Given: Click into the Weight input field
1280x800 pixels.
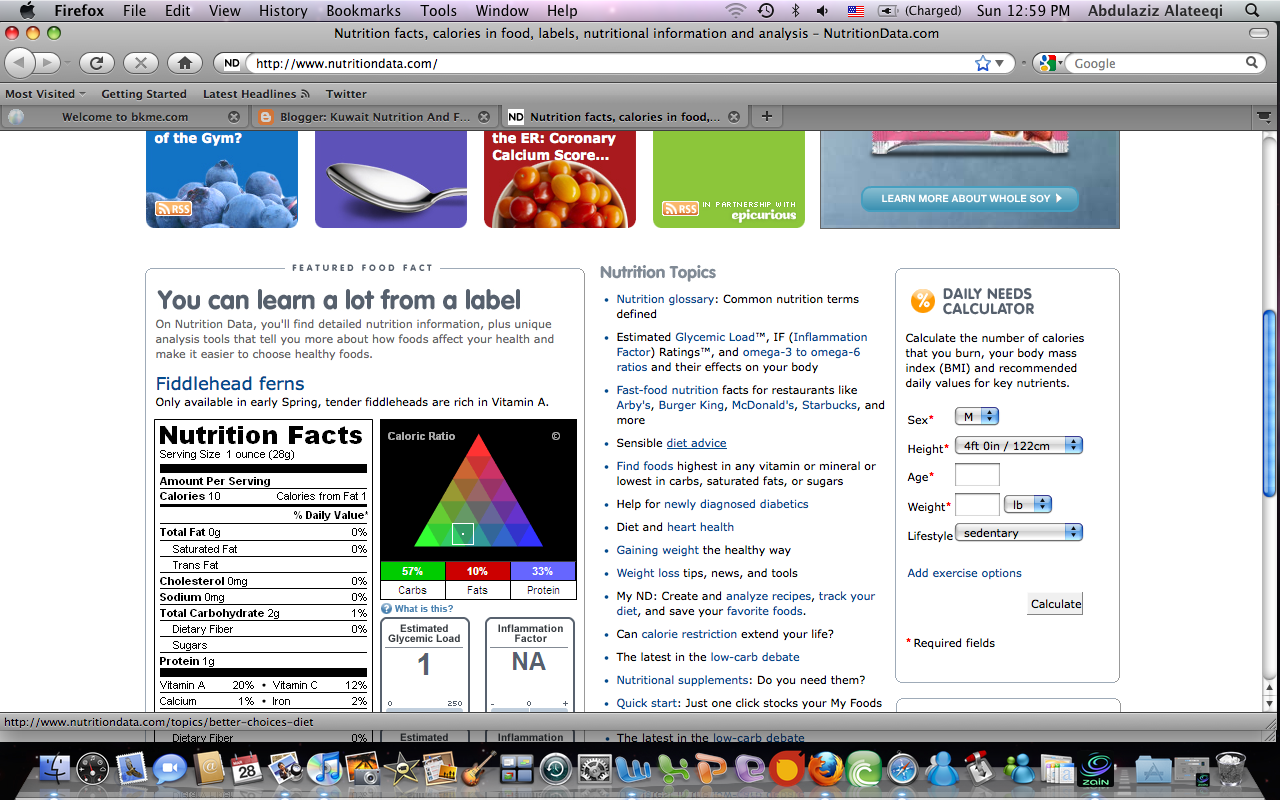Looking at the screenshot, I should (x=977, y=504).
